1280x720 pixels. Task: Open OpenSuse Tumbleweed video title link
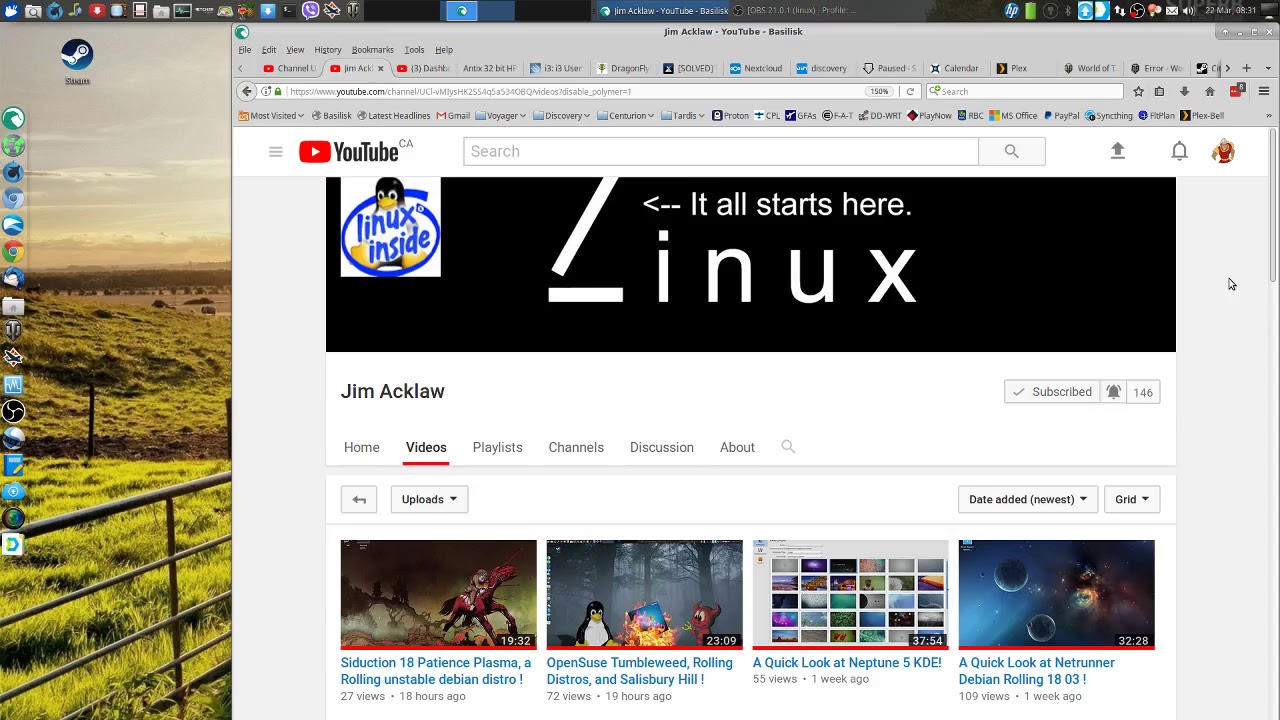click(640, 671)
